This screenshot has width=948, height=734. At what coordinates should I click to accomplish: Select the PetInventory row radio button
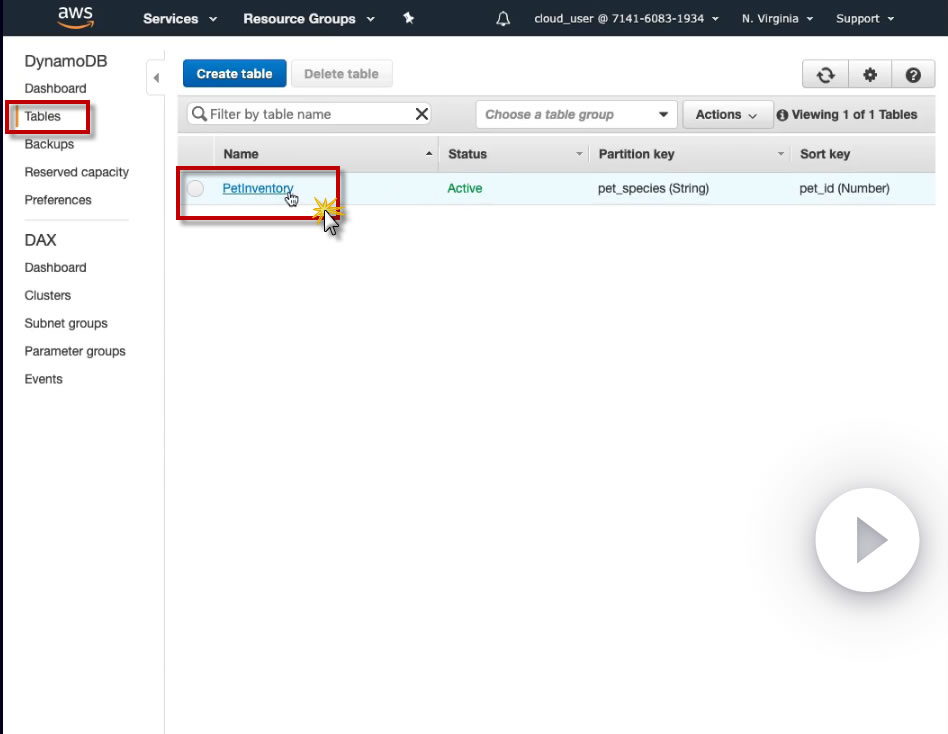click(195, 188)
